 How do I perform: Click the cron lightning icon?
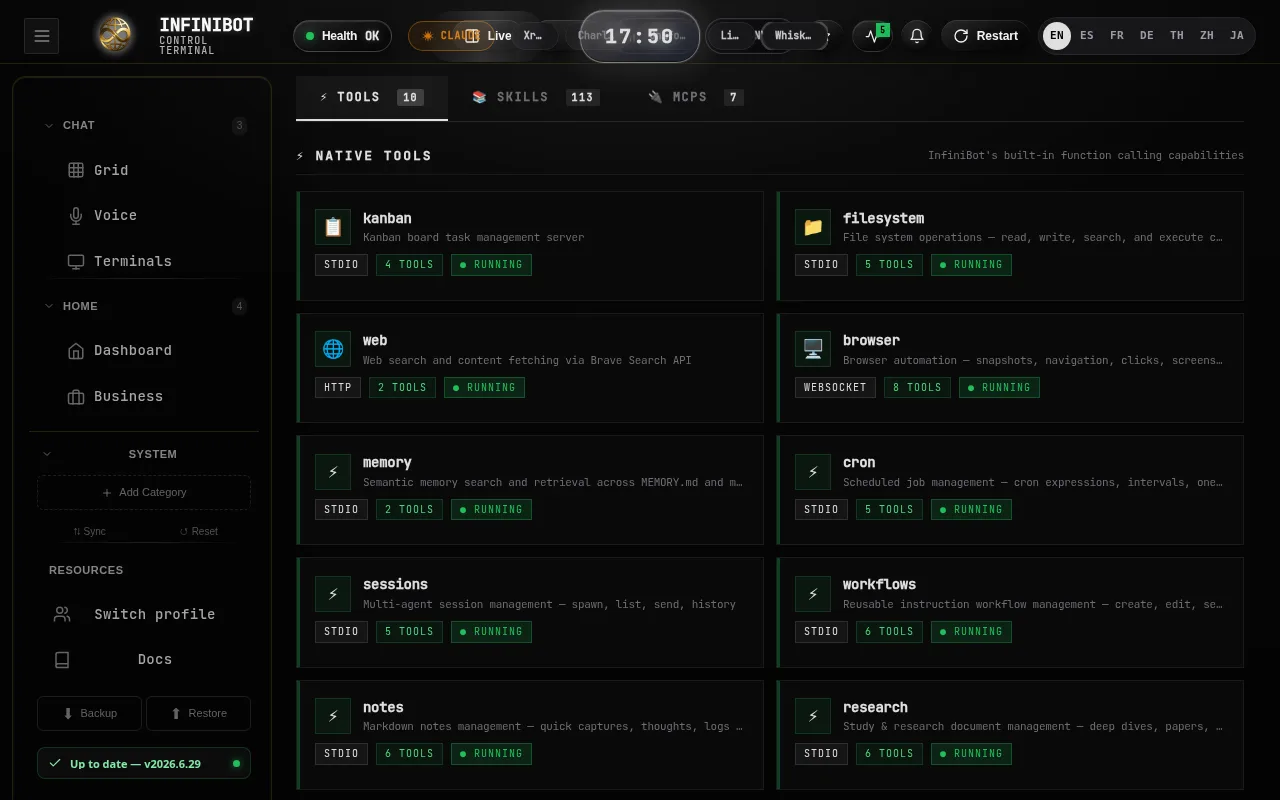coord(813,472)
